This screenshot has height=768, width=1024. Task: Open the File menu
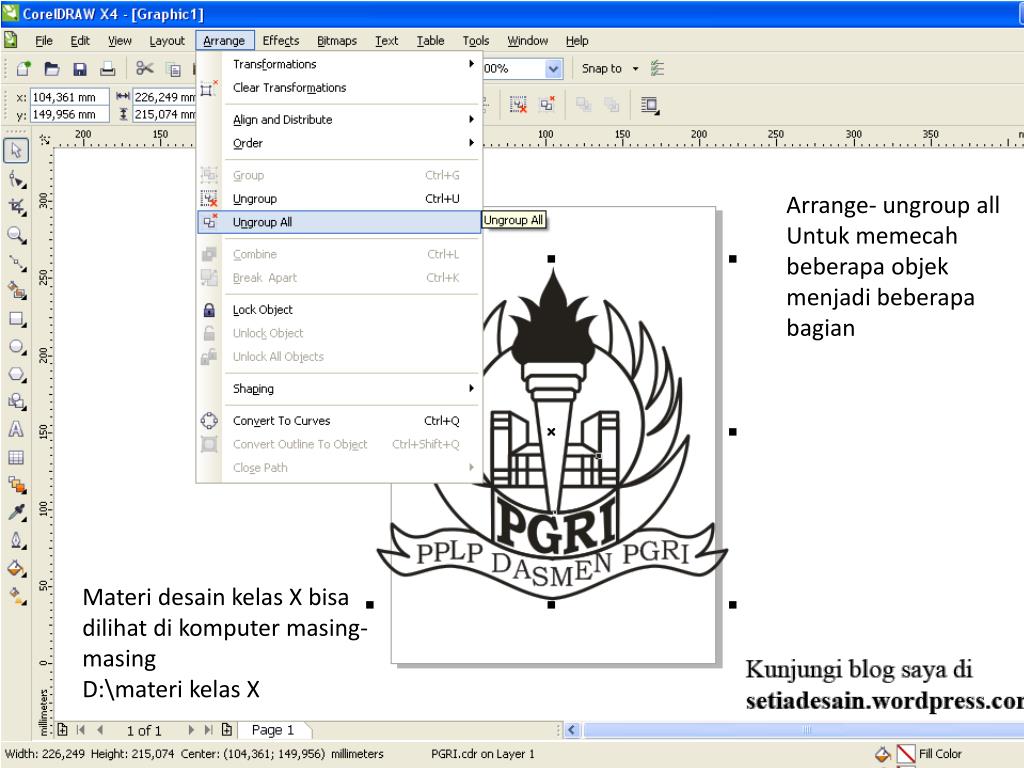[x=44, y=40]
